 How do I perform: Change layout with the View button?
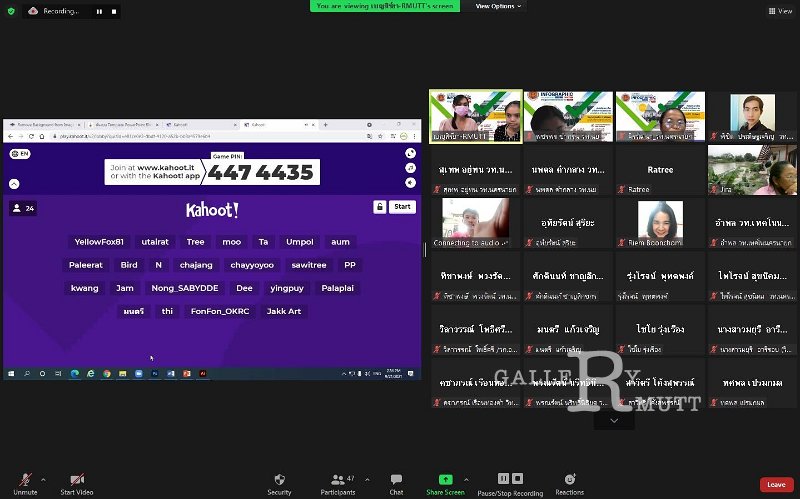click(x=781, y=11)
